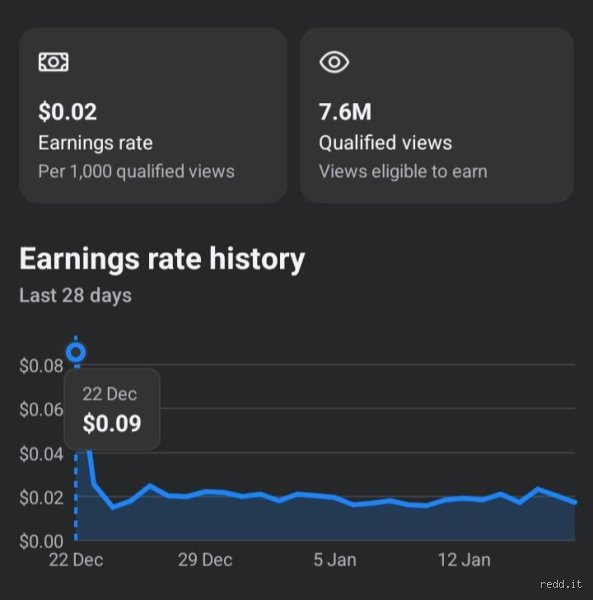The image size is (593, 600).
Task: Click the 'Last 28 days' label
Action: 75,295
